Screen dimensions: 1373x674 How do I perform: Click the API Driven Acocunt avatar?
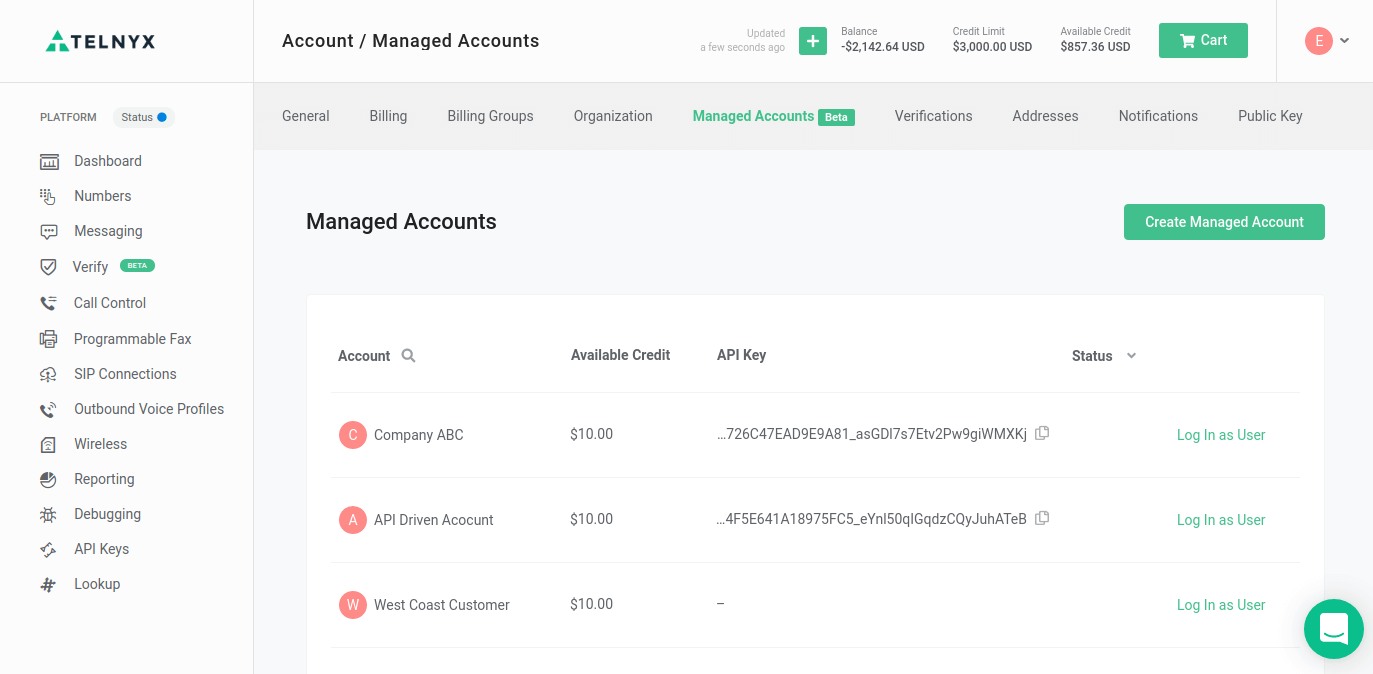pyautogui.click(x=353, y=520)
